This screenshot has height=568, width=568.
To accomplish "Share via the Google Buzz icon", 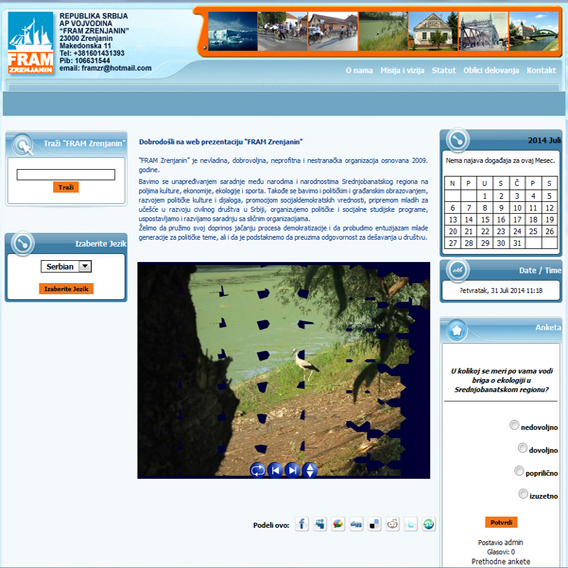I will point(338,524).
